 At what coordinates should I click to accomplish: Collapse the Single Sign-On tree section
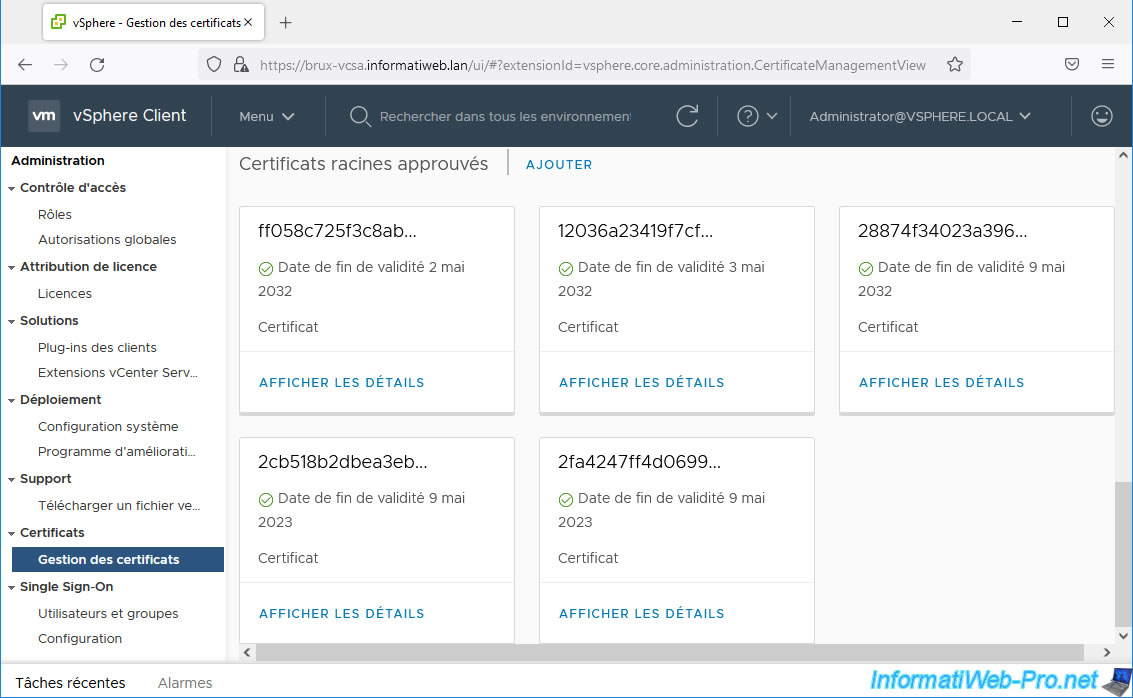(11, 587)
